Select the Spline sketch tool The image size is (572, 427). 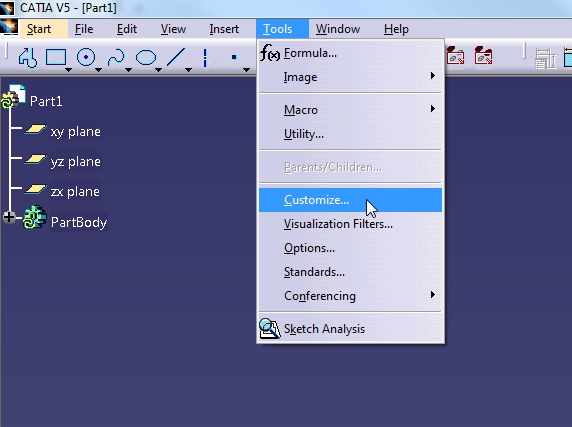tap(116, 57)
